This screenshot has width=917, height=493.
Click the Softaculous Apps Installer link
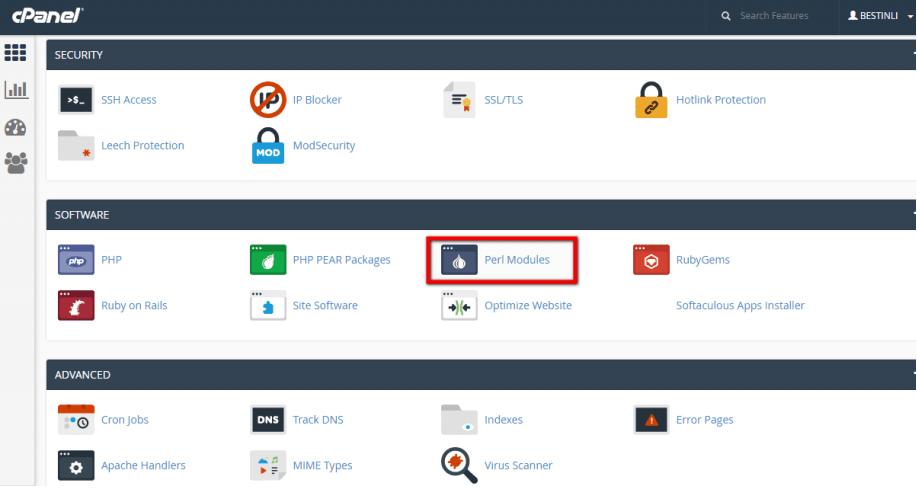(740, 305)
